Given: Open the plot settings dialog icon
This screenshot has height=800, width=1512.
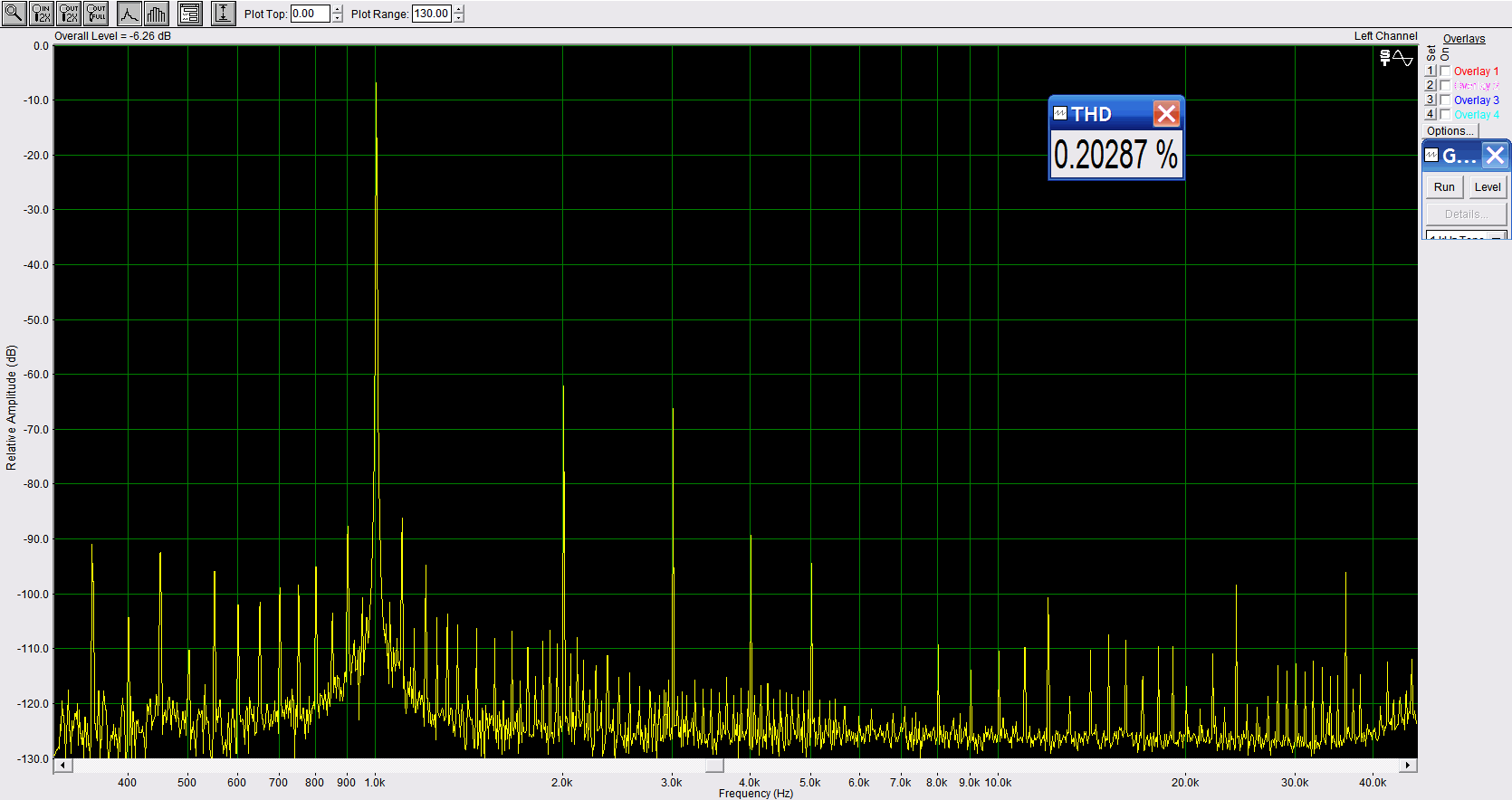Looking at the screenshot, I should click(189, 14).
